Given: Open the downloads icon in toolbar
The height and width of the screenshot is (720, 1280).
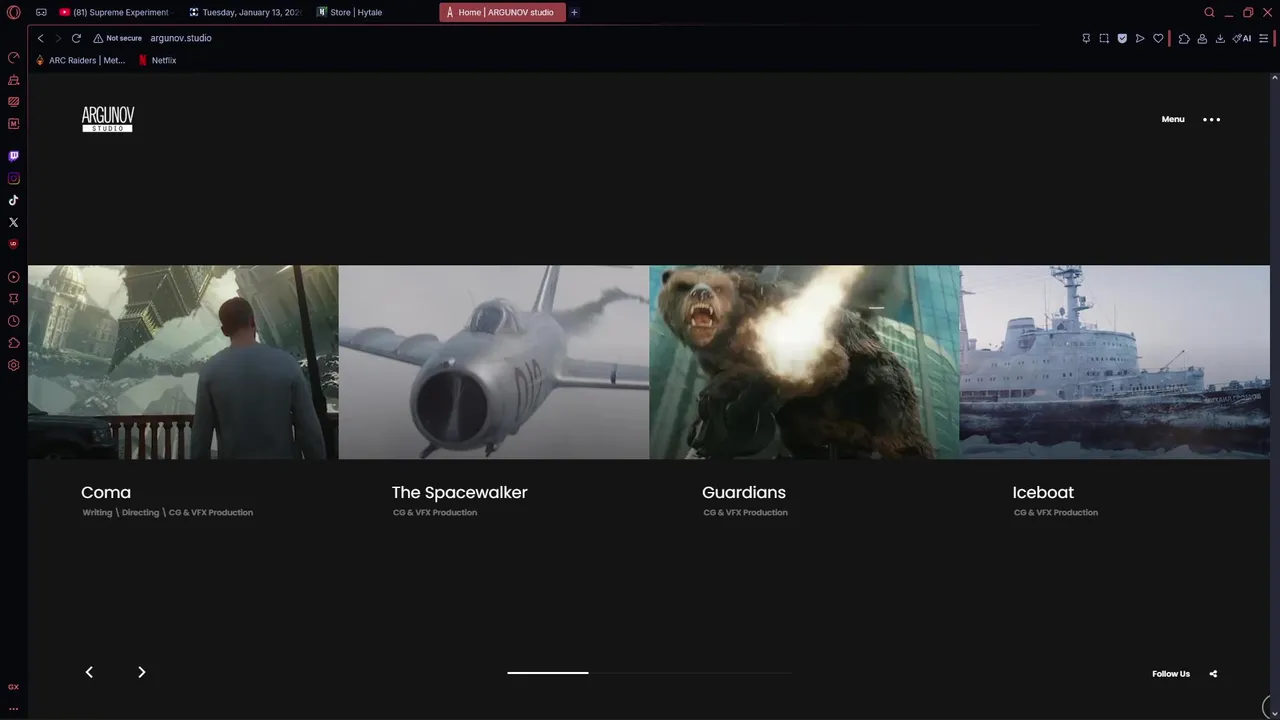Looking at the screenshot, I should [x=1220, y=38].
